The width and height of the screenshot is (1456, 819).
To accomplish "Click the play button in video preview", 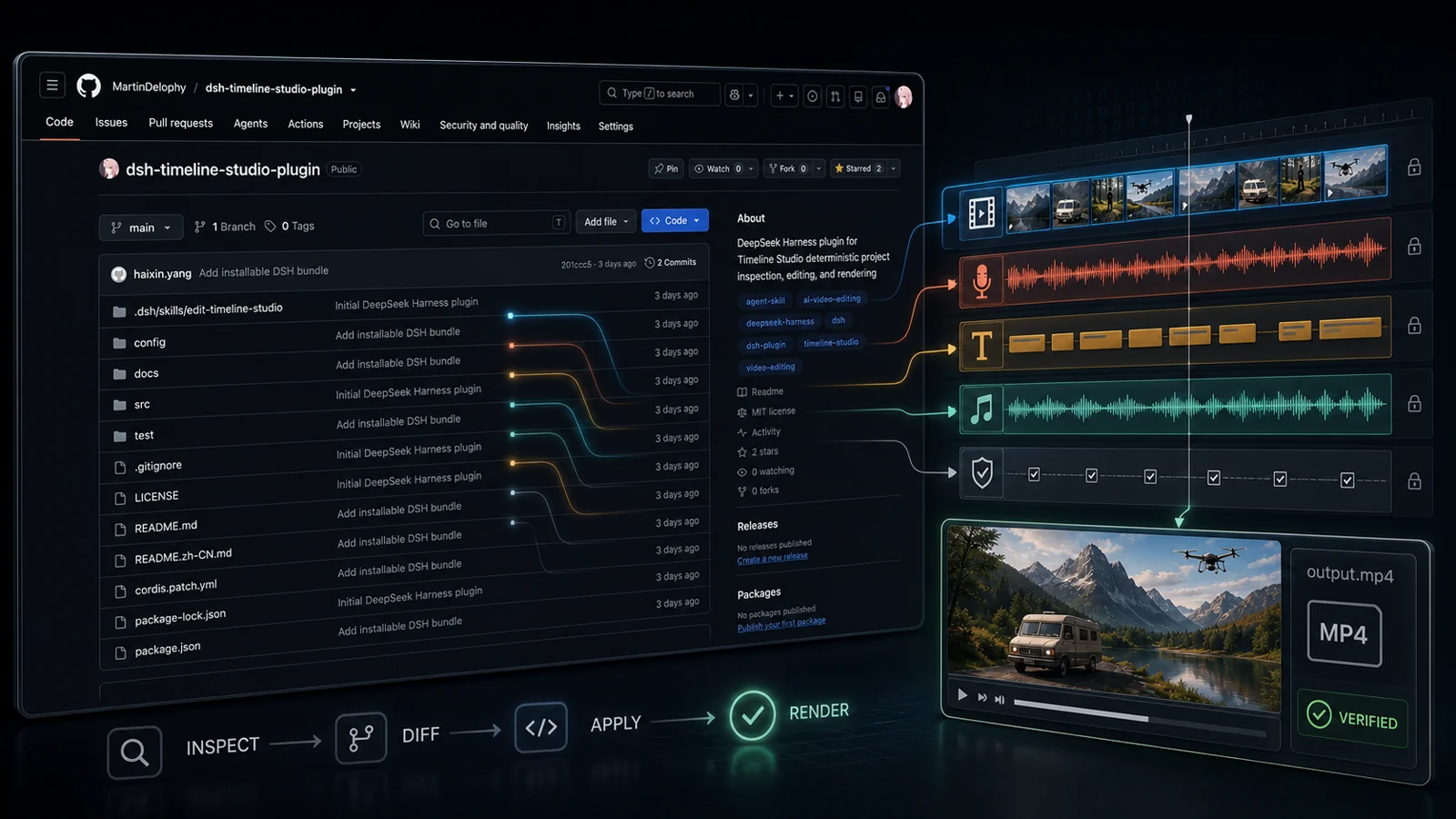I will click(963, 694).
